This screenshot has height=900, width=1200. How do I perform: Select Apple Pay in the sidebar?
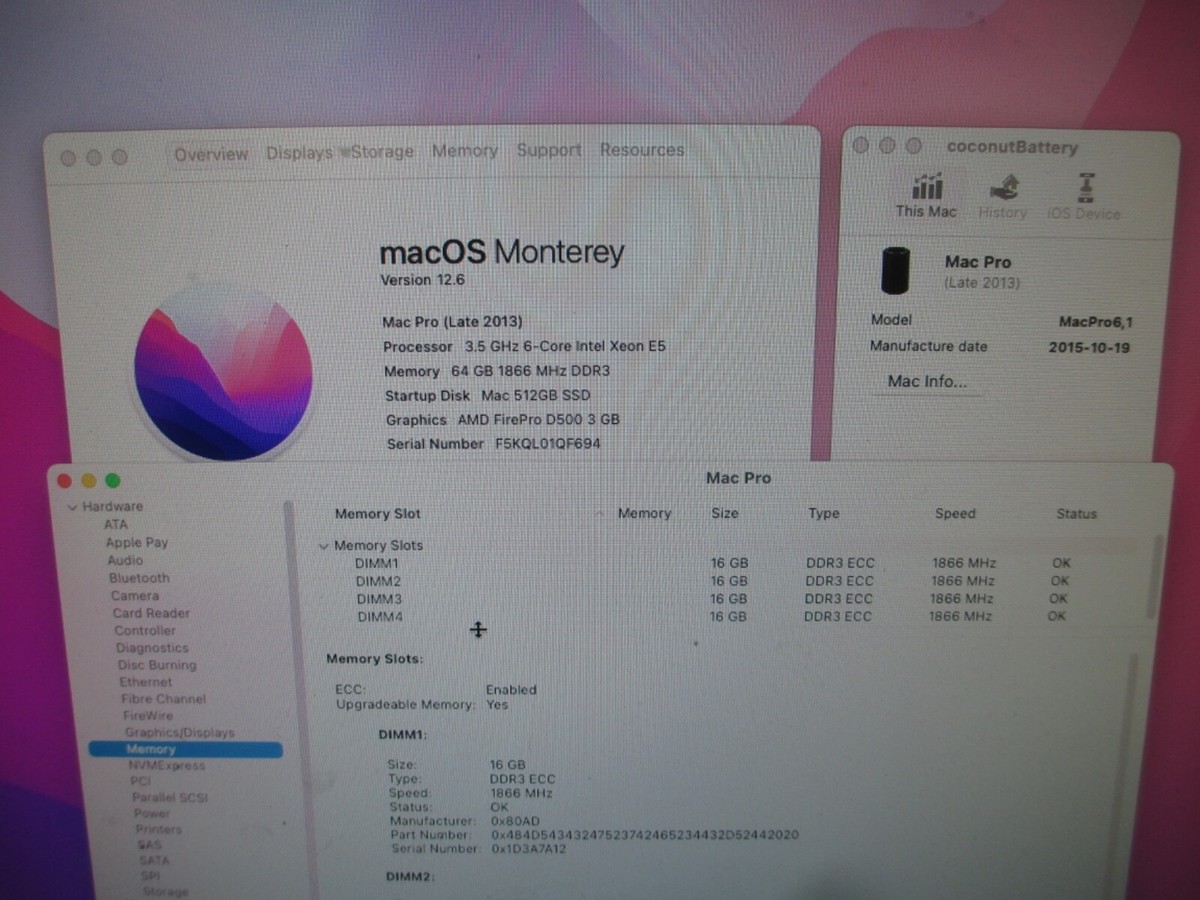137,542
